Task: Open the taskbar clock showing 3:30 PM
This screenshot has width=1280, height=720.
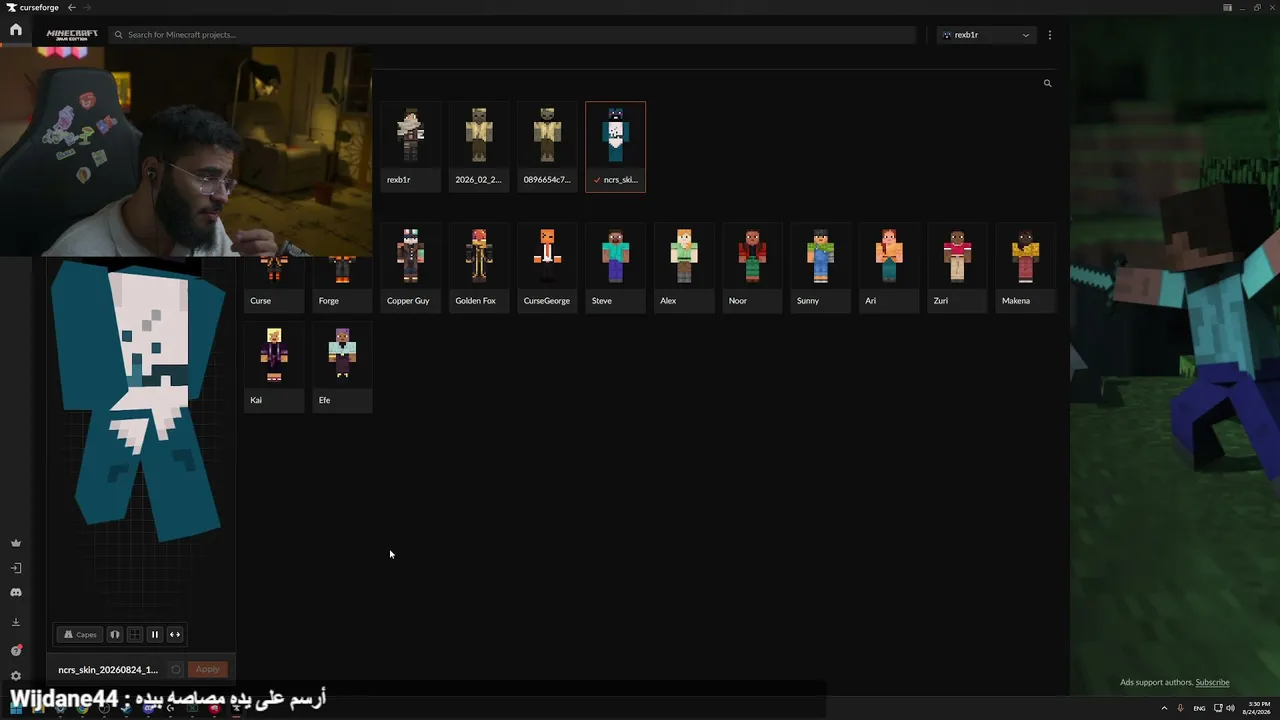Action: tap(1255, 708)
